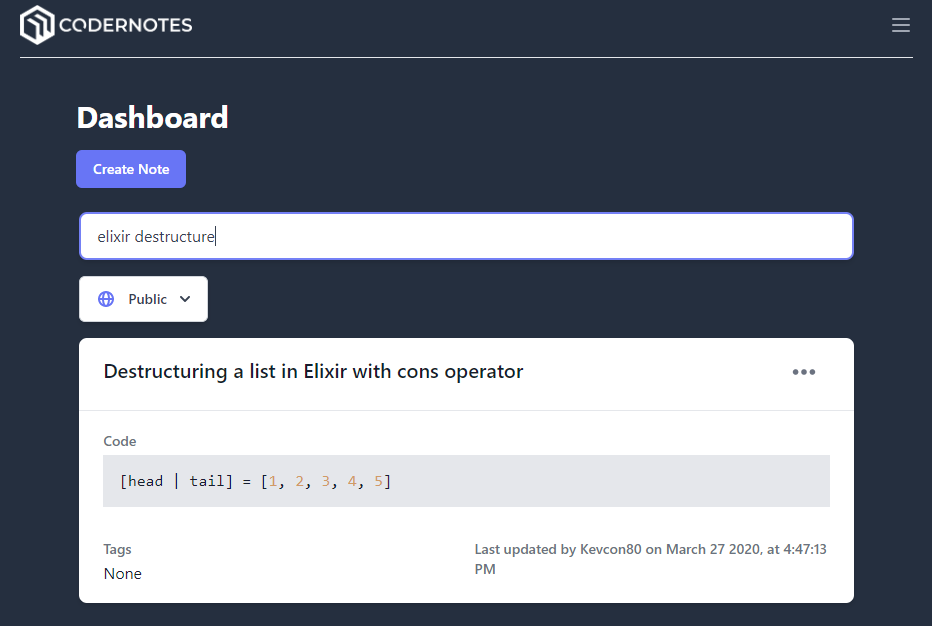Click the Dashboard heading
This screenshot has width=932, height=626.
point(152,118)
